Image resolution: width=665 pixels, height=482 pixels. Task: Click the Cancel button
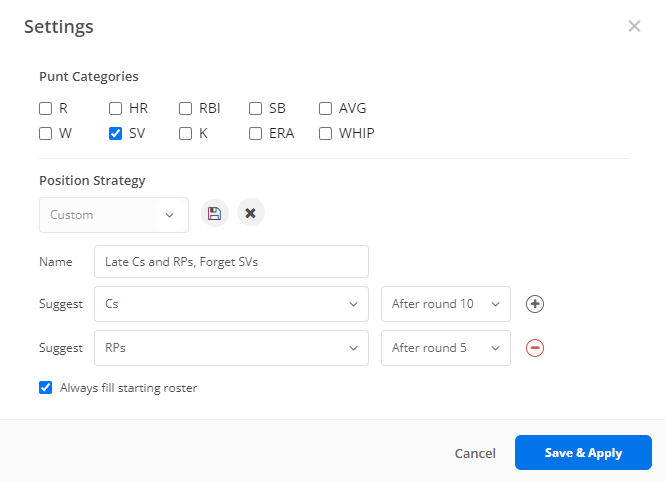click(x=475, y=453)
